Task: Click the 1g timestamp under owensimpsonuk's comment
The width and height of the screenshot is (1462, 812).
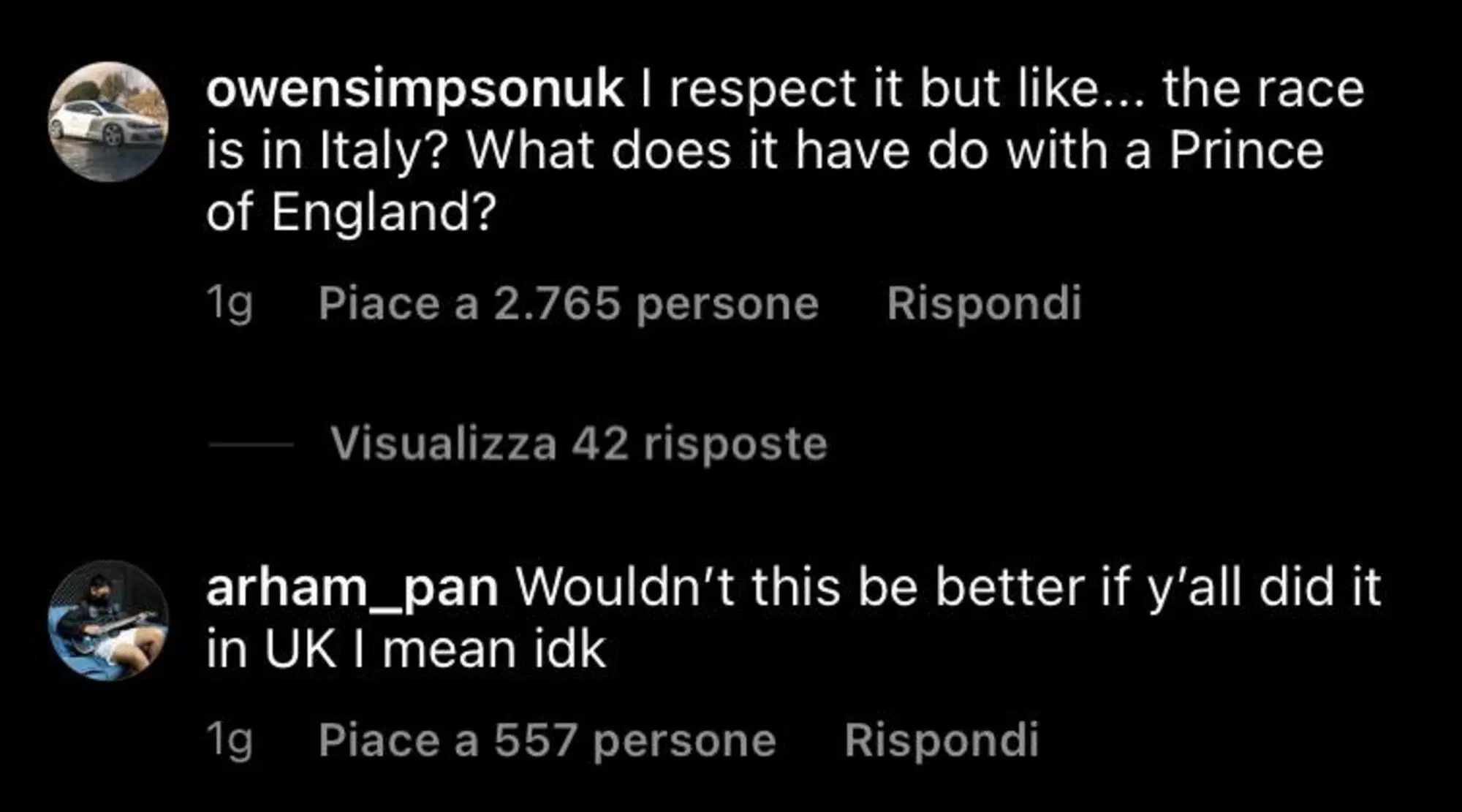Action: [x=229, y=303]
